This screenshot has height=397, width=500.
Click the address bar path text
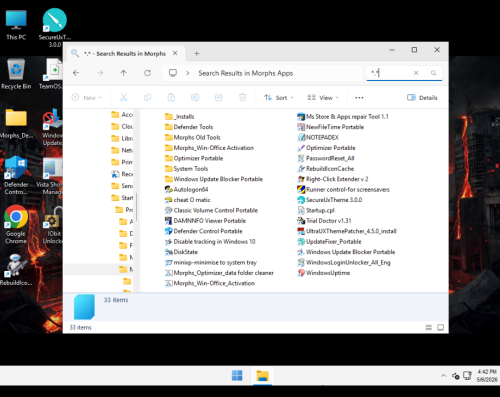pos(246,73)
